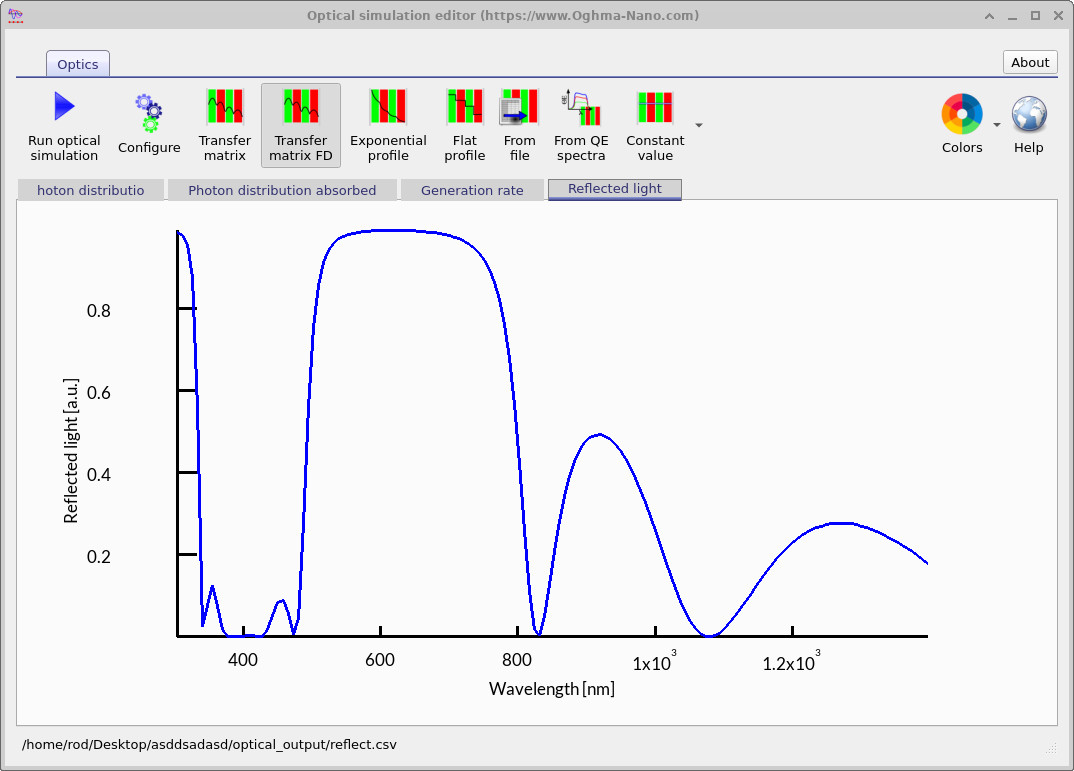Screen dimensions: 1074x771
Task: Switch to the Generation rate tab
Action: click(x=472, y=190)
